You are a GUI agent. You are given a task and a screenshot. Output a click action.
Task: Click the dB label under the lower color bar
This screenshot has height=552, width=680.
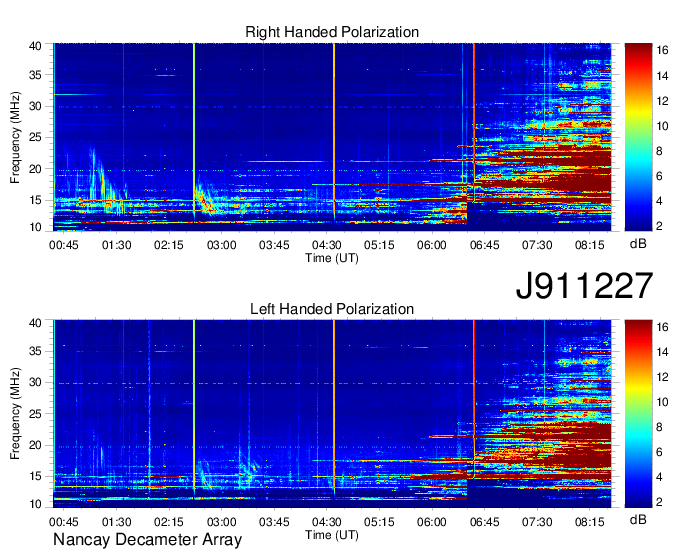pyautogui.click(x=638, y=519)
